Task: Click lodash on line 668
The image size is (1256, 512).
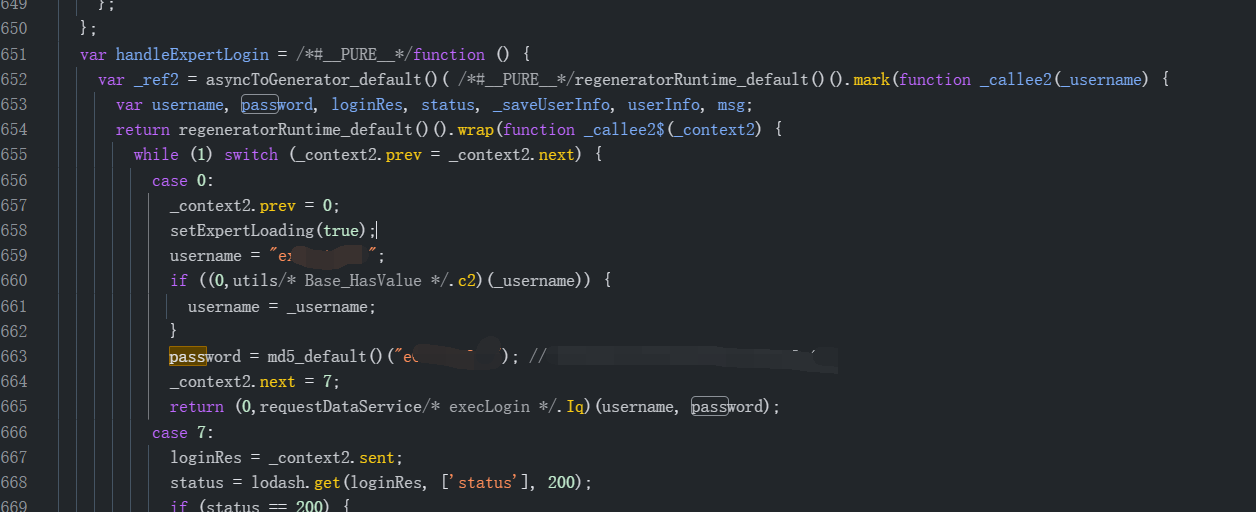Action: point(277,482)
